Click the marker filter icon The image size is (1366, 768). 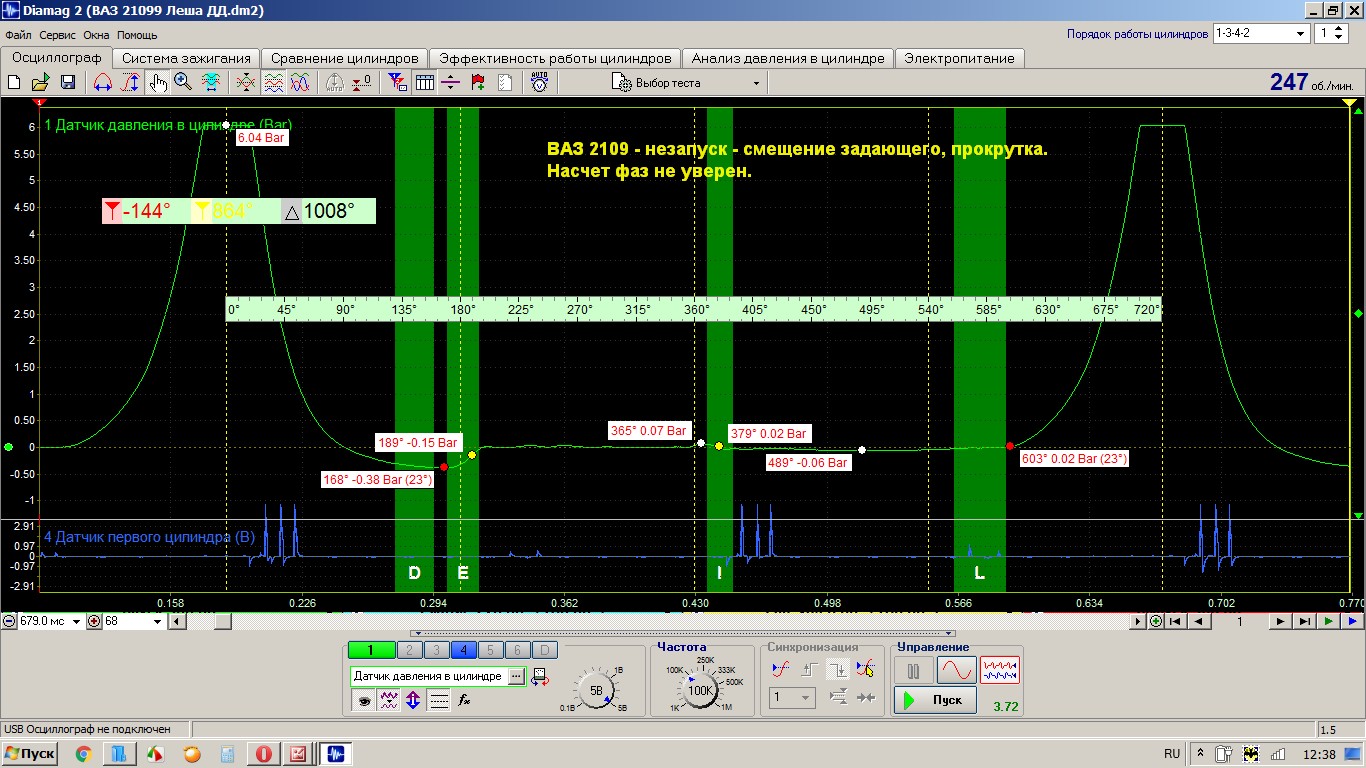(397, 83)
